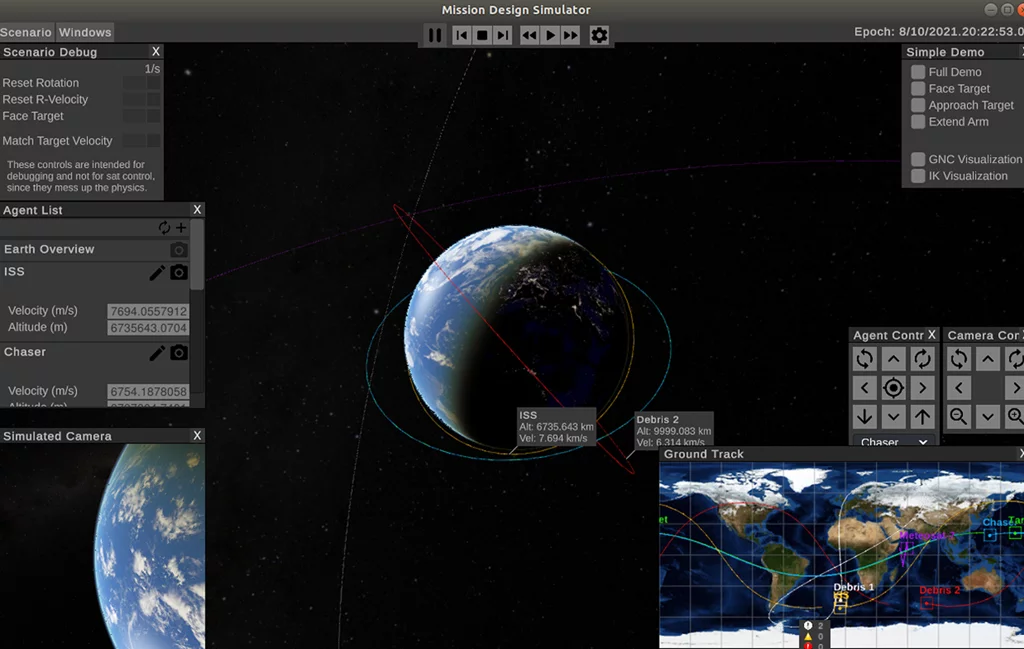
Task: Add a new agent with plus icon
Action: 181,228
